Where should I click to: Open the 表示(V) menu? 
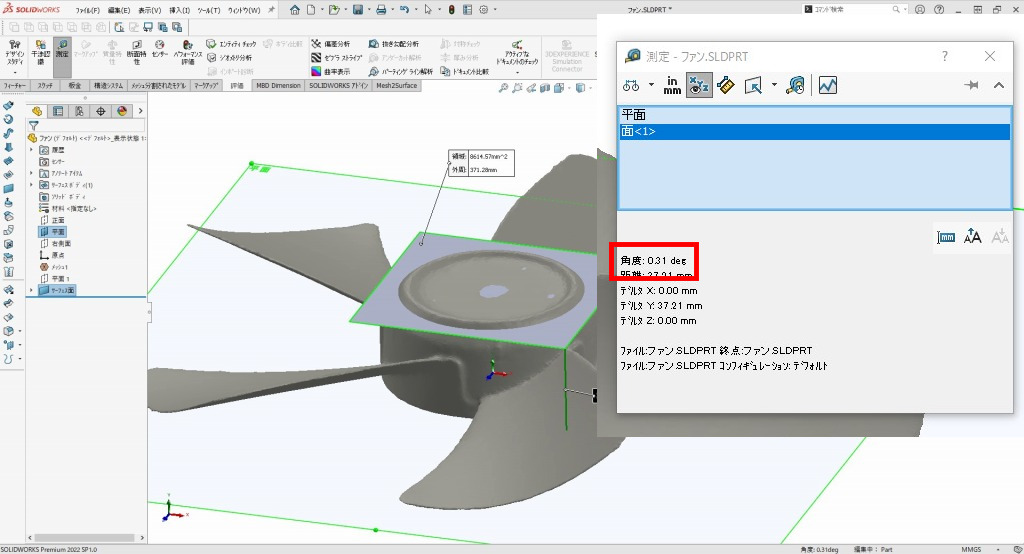pyautogui.click(x=150, y=10)
